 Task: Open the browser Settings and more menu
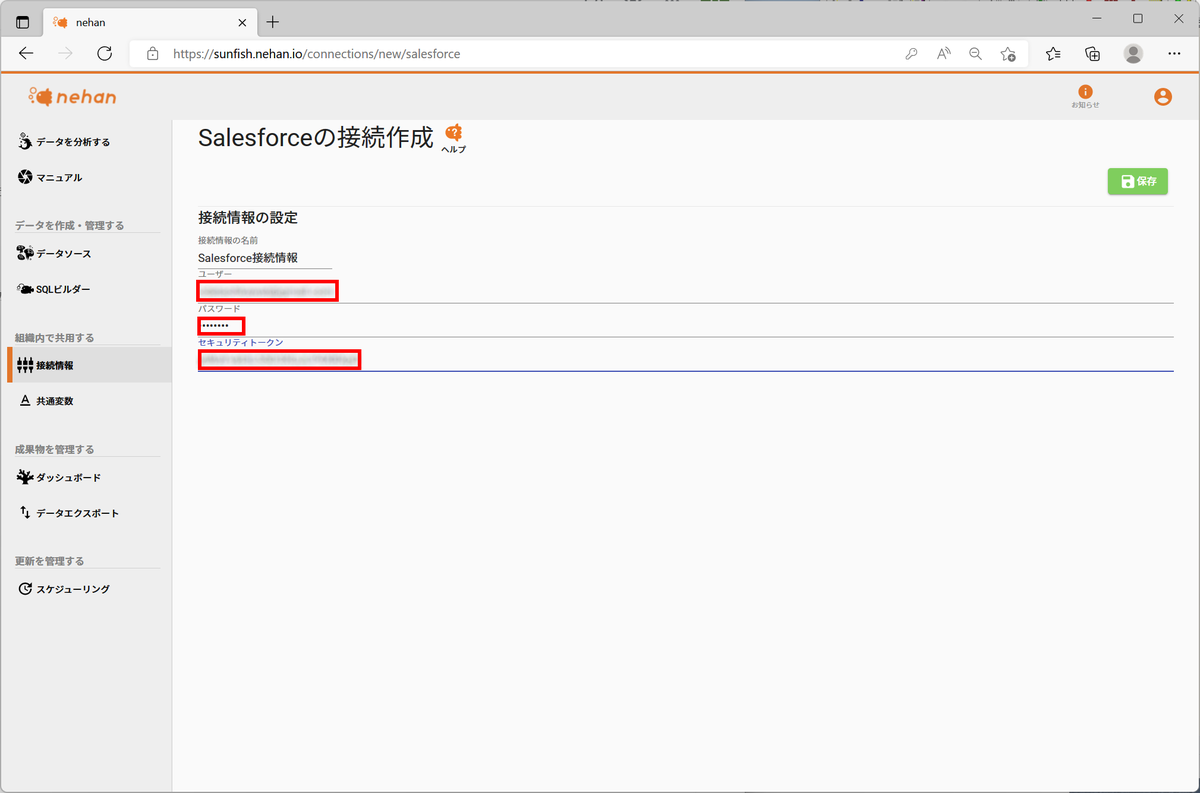point(1173,54)
